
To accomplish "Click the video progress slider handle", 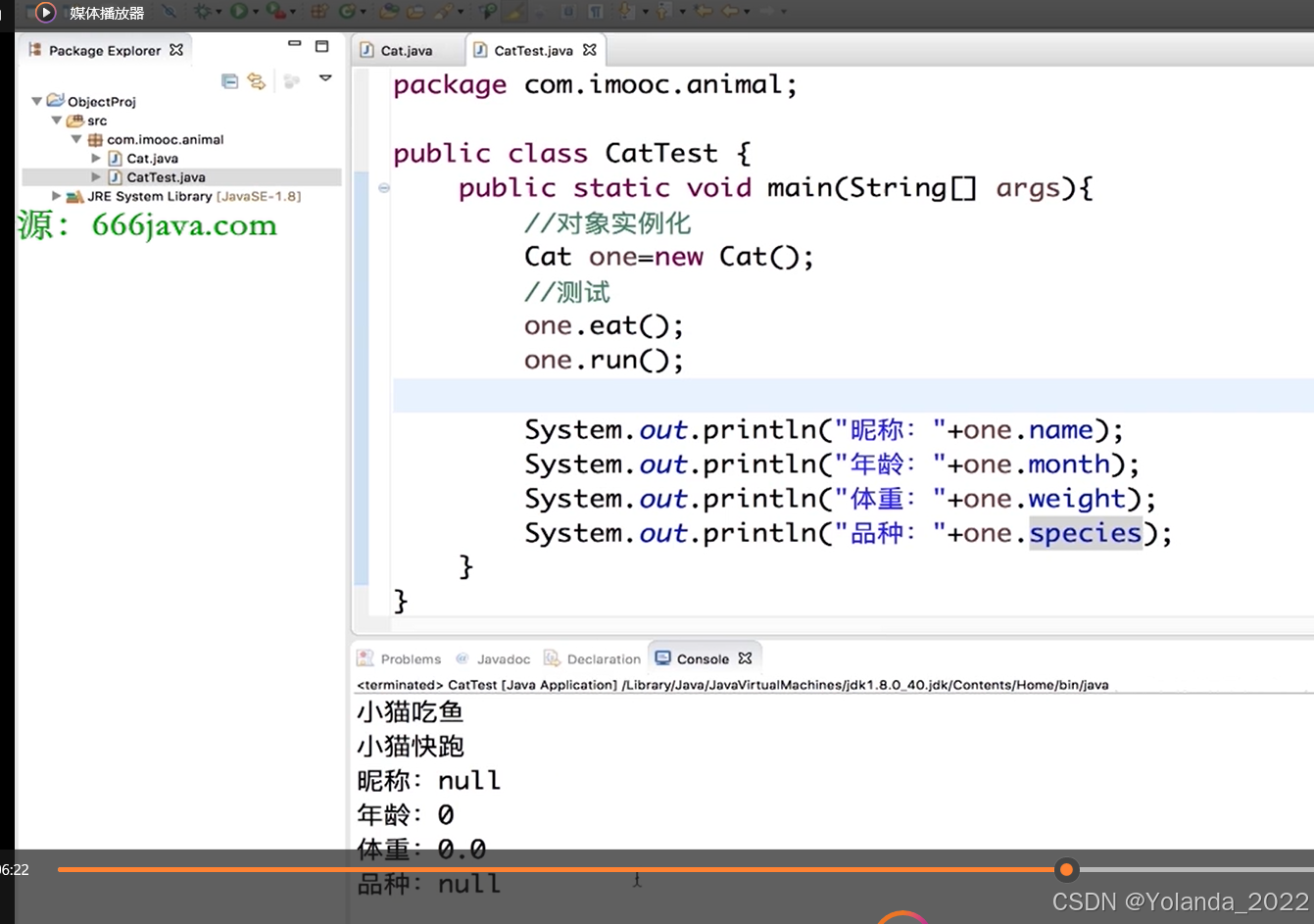I will pyautogui.click(x=1066, y=869).
